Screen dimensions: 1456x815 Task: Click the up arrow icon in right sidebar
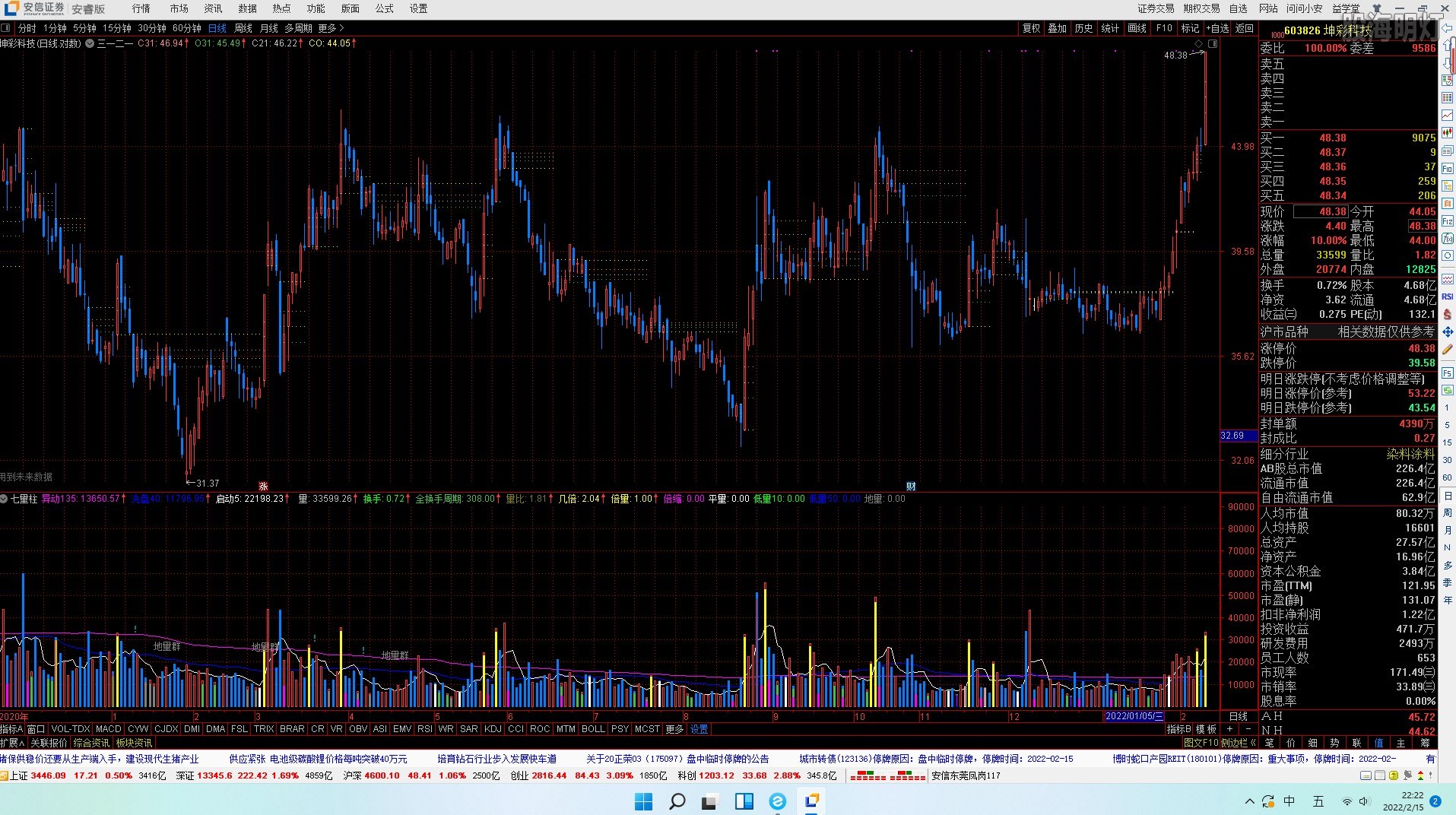(1447, 44)
